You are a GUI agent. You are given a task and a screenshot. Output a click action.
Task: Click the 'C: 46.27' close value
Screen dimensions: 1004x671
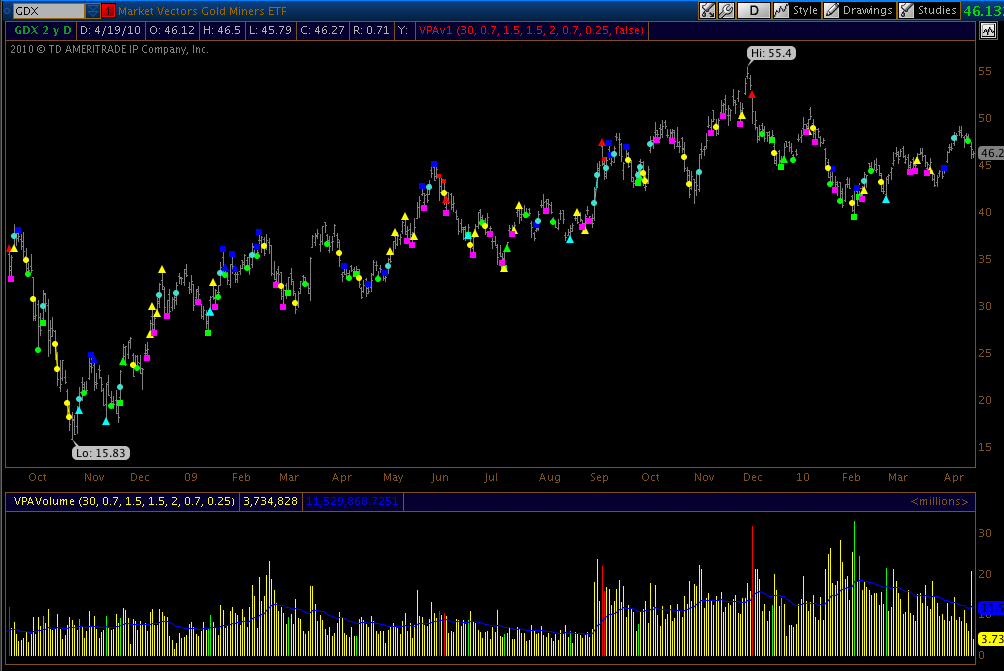pyautogui.click(x=323, y=30)
